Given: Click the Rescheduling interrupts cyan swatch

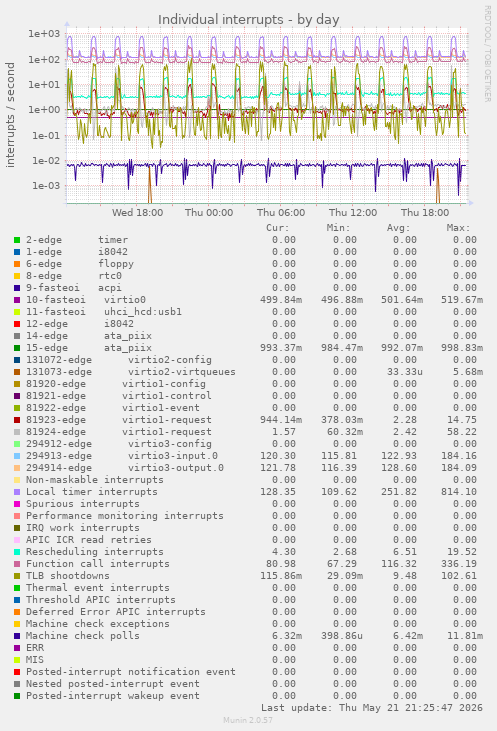Looking at the screenshot, I should pos(17,552).
